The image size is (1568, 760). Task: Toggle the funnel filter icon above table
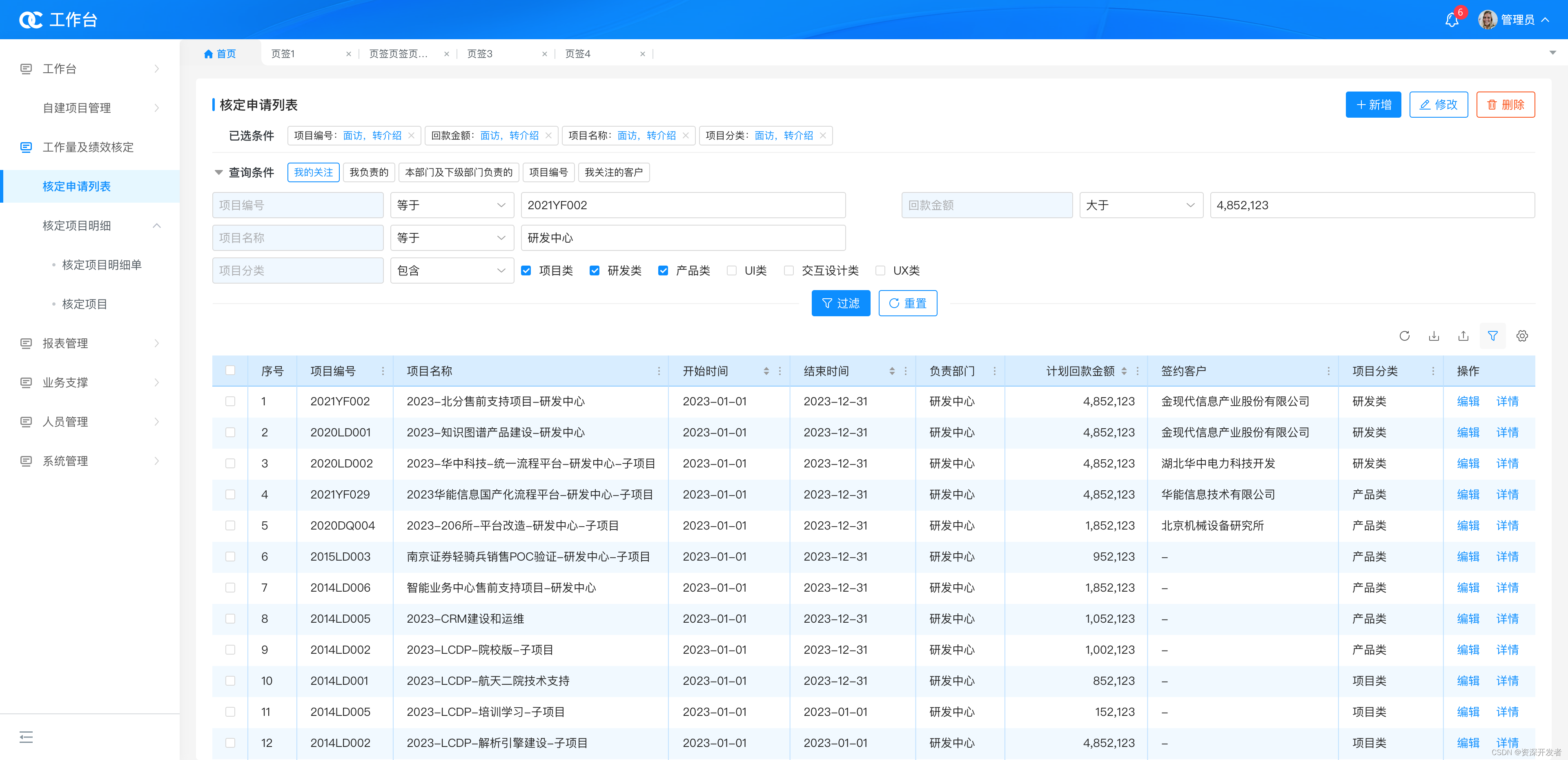1492,336
